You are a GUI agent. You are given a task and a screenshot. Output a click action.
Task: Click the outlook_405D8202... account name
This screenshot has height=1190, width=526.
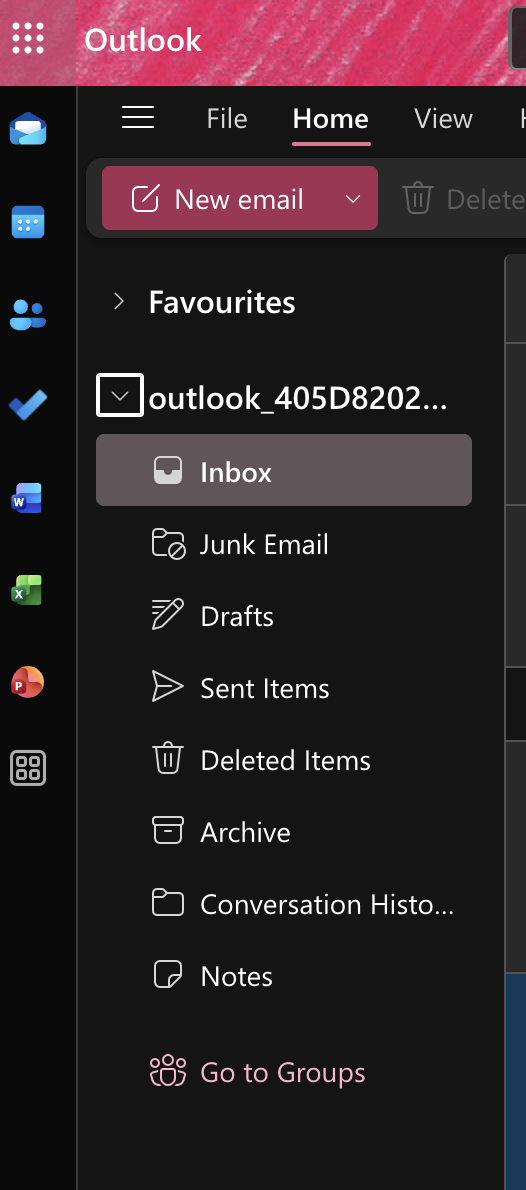point(298,398)
